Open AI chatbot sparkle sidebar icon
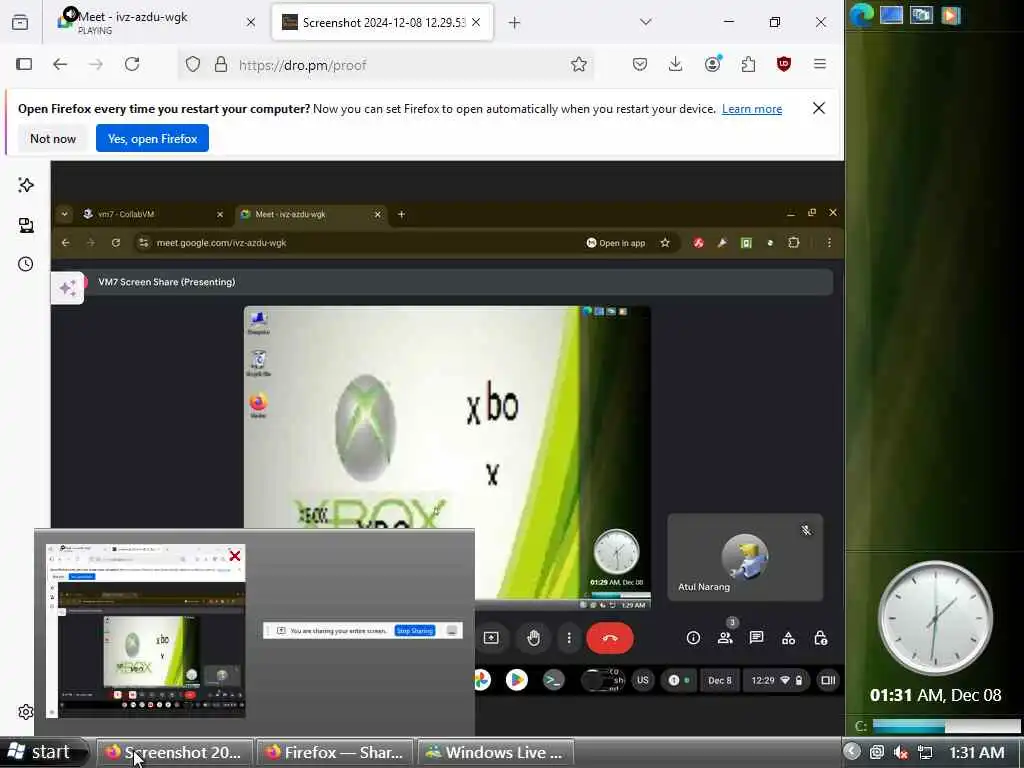This screenshot has height=768, width=1024. pos(25,185)
